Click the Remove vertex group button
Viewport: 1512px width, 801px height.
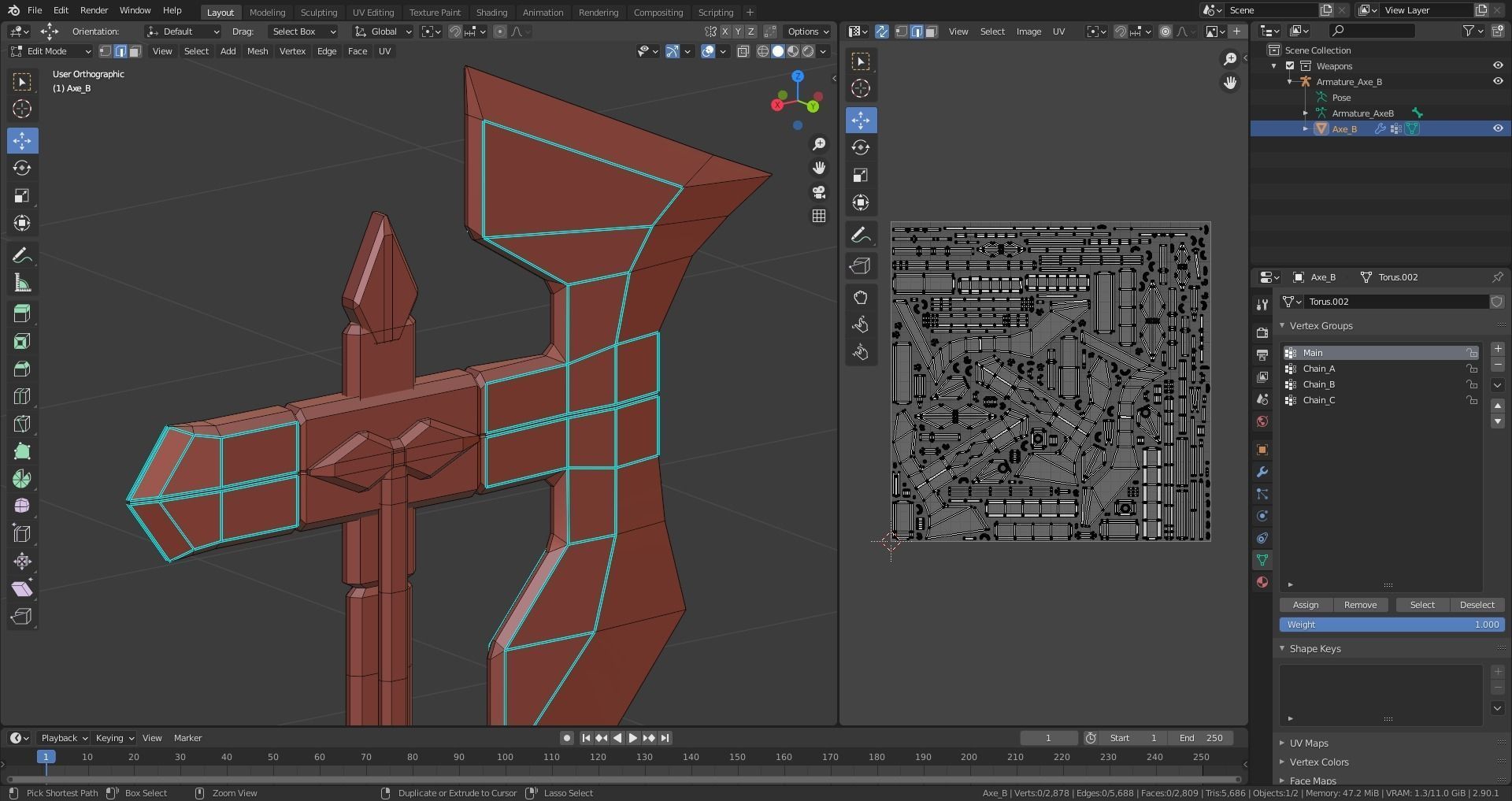[x=1360, y=605]
